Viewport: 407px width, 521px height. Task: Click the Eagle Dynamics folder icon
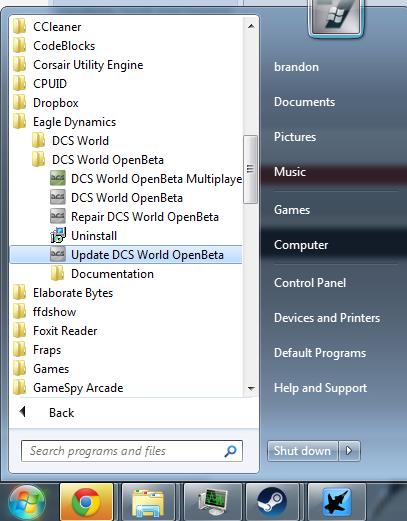(19, 122)
